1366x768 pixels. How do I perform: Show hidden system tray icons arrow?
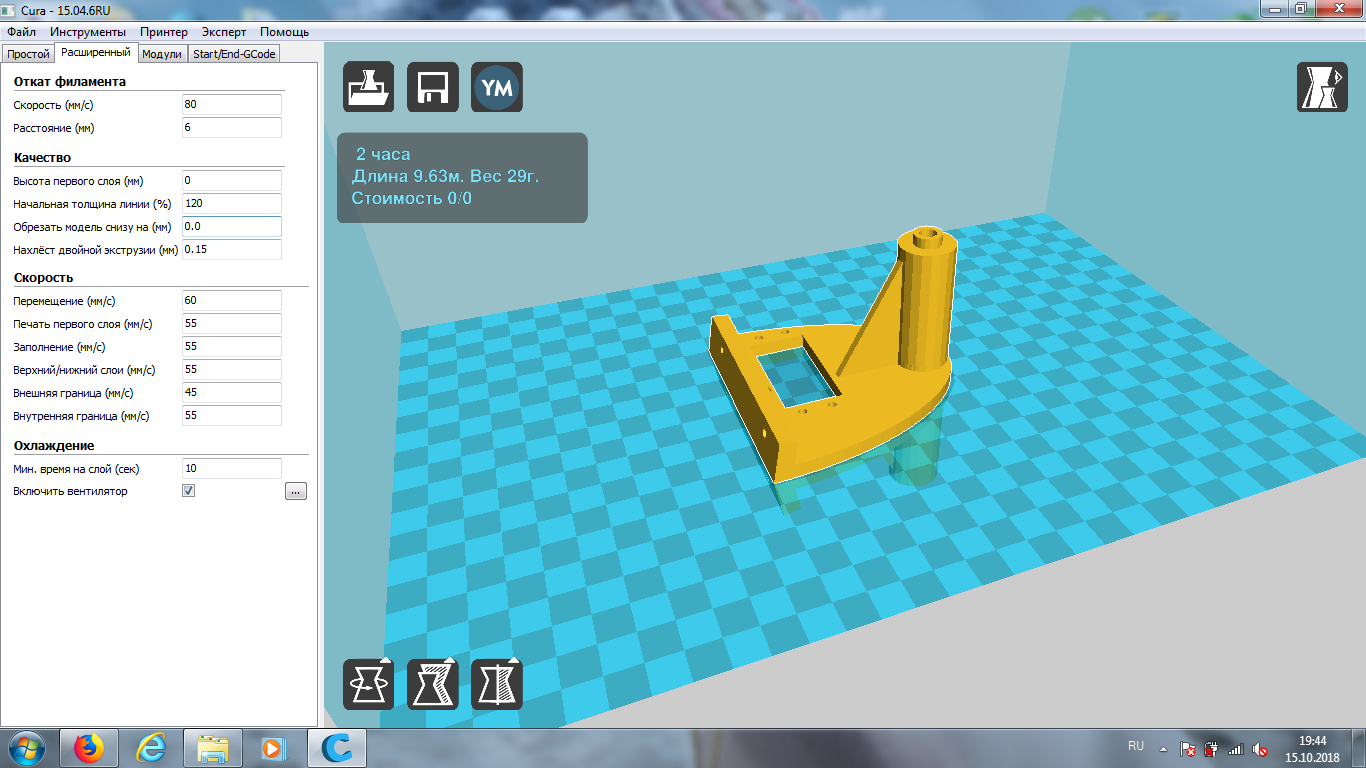point(1162,748)
